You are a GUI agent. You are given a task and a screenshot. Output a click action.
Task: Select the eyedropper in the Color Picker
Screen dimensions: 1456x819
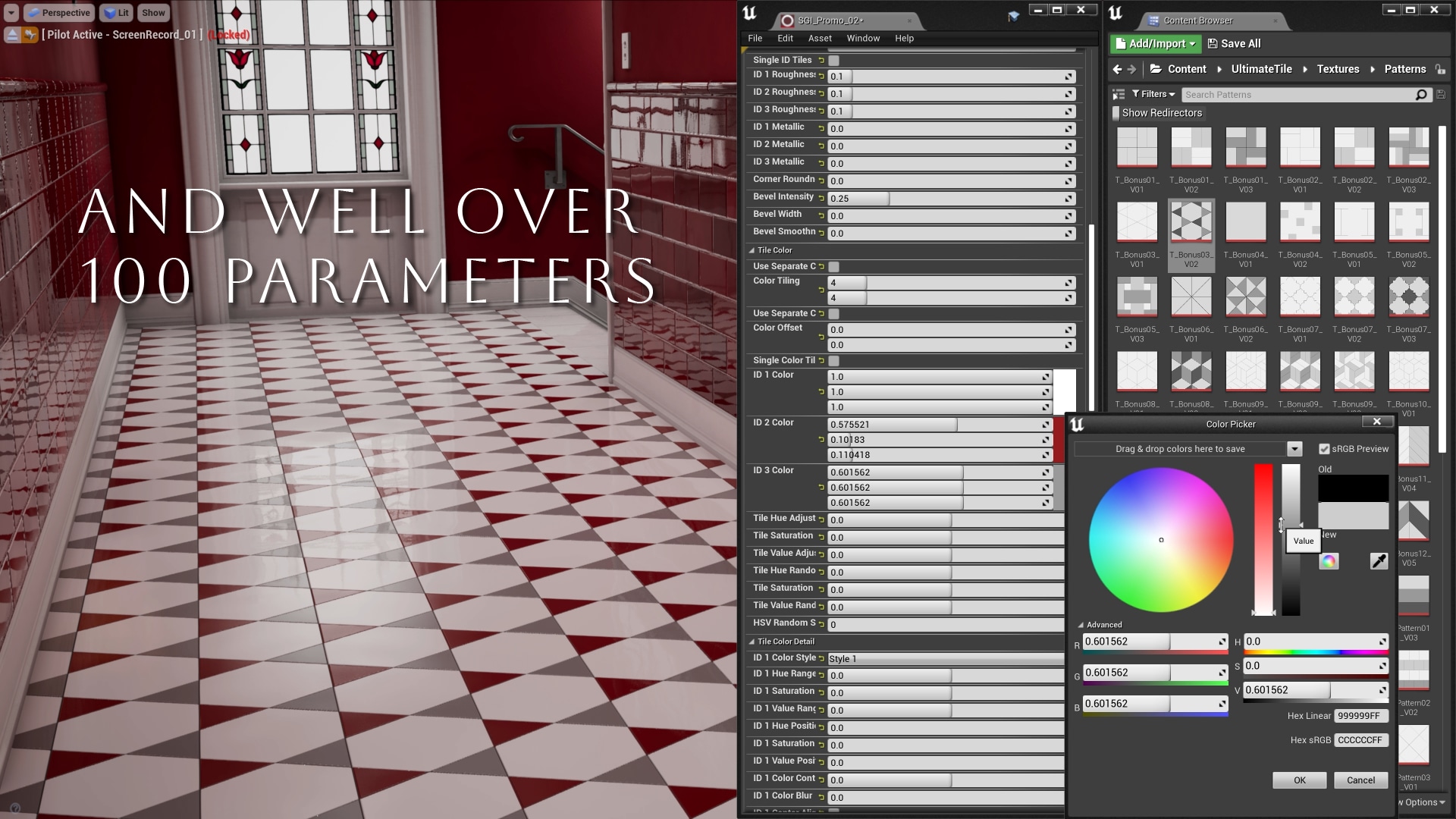(1379, 561)
